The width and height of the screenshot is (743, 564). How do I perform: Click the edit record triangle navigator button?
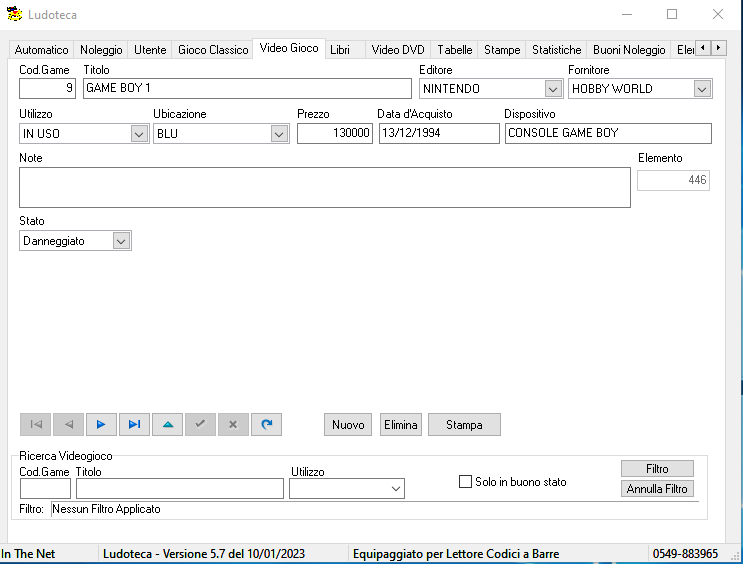coord(167,424)
